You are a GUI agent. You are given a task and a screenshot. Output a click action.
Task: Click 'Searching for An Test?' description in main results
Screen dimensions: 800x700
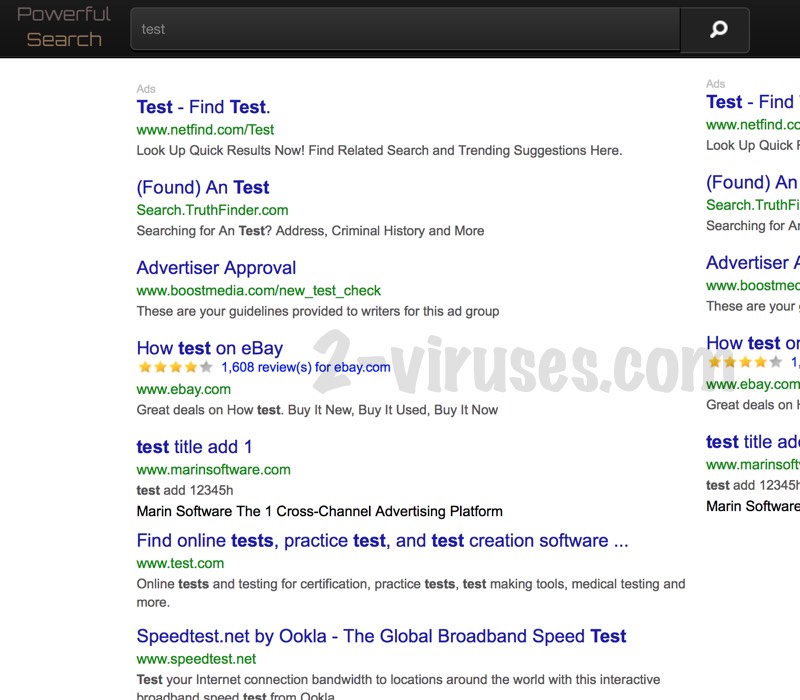click(310, 231)
